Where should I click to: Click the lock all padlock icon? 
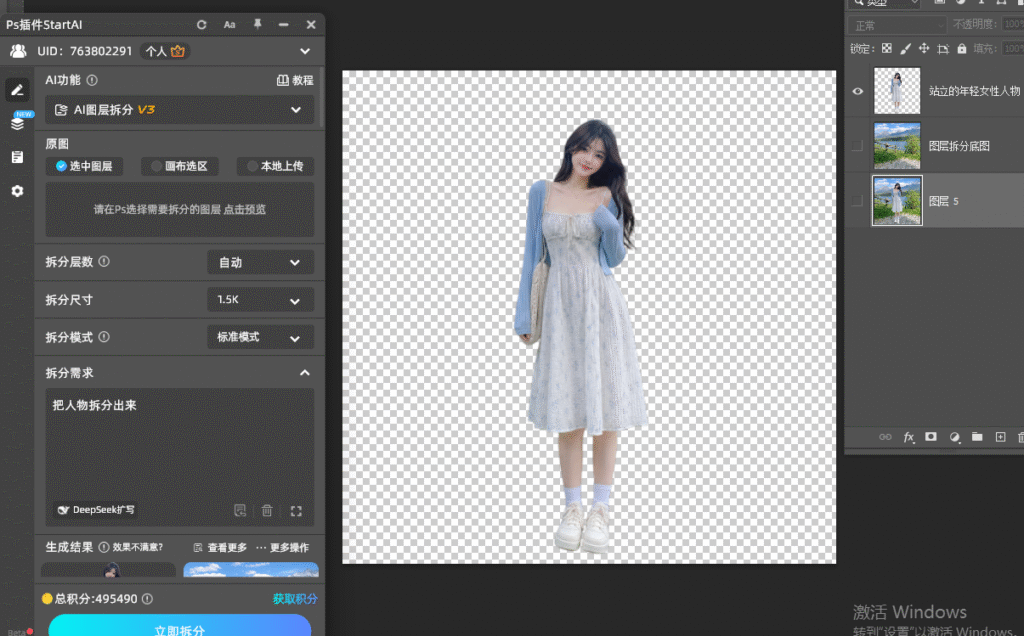pos(961,48)
